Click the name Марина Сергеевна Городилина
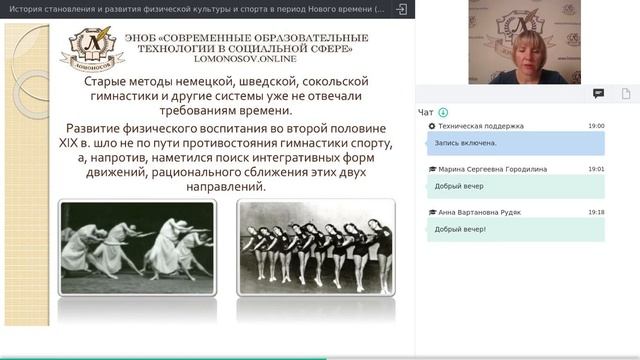Viewport: 640px width, 360px height. (x=493, y=169)
